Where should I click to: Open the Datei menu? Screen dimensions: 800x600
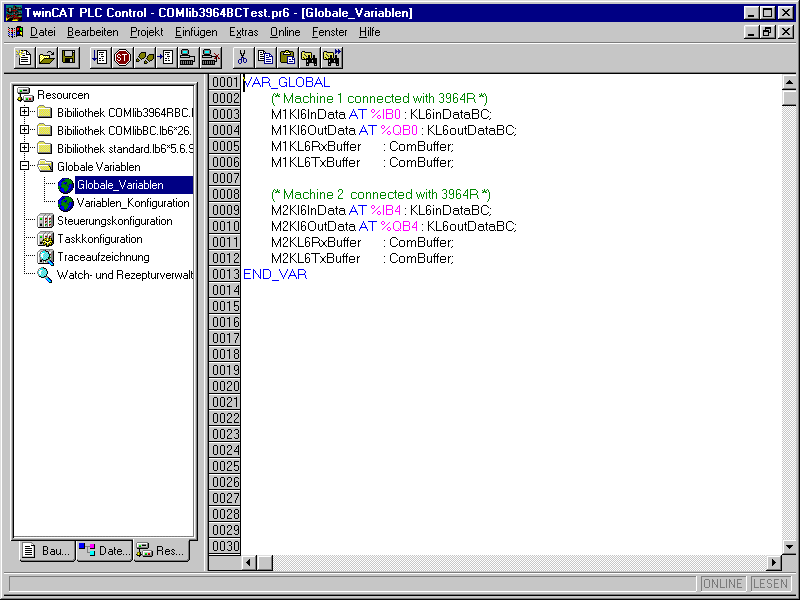tap(43, 32)
